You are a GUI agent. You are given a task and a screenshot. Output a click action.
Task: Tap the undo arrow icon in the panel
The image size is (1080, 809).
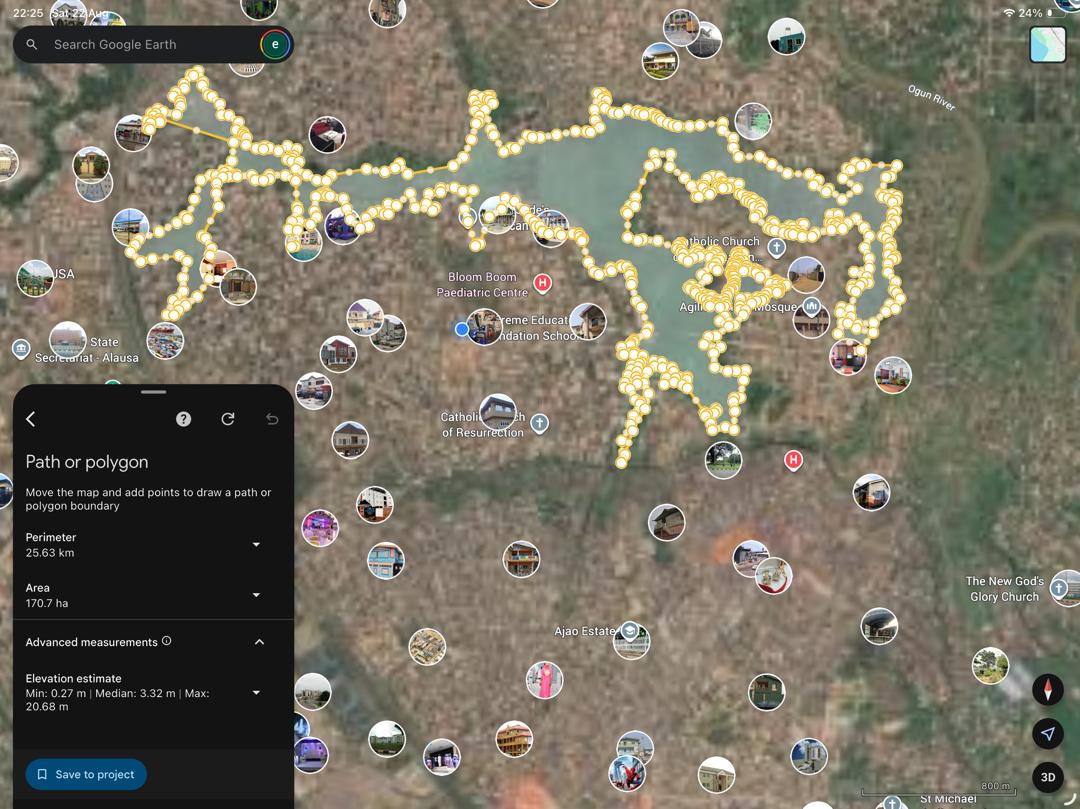coord(272,419)
